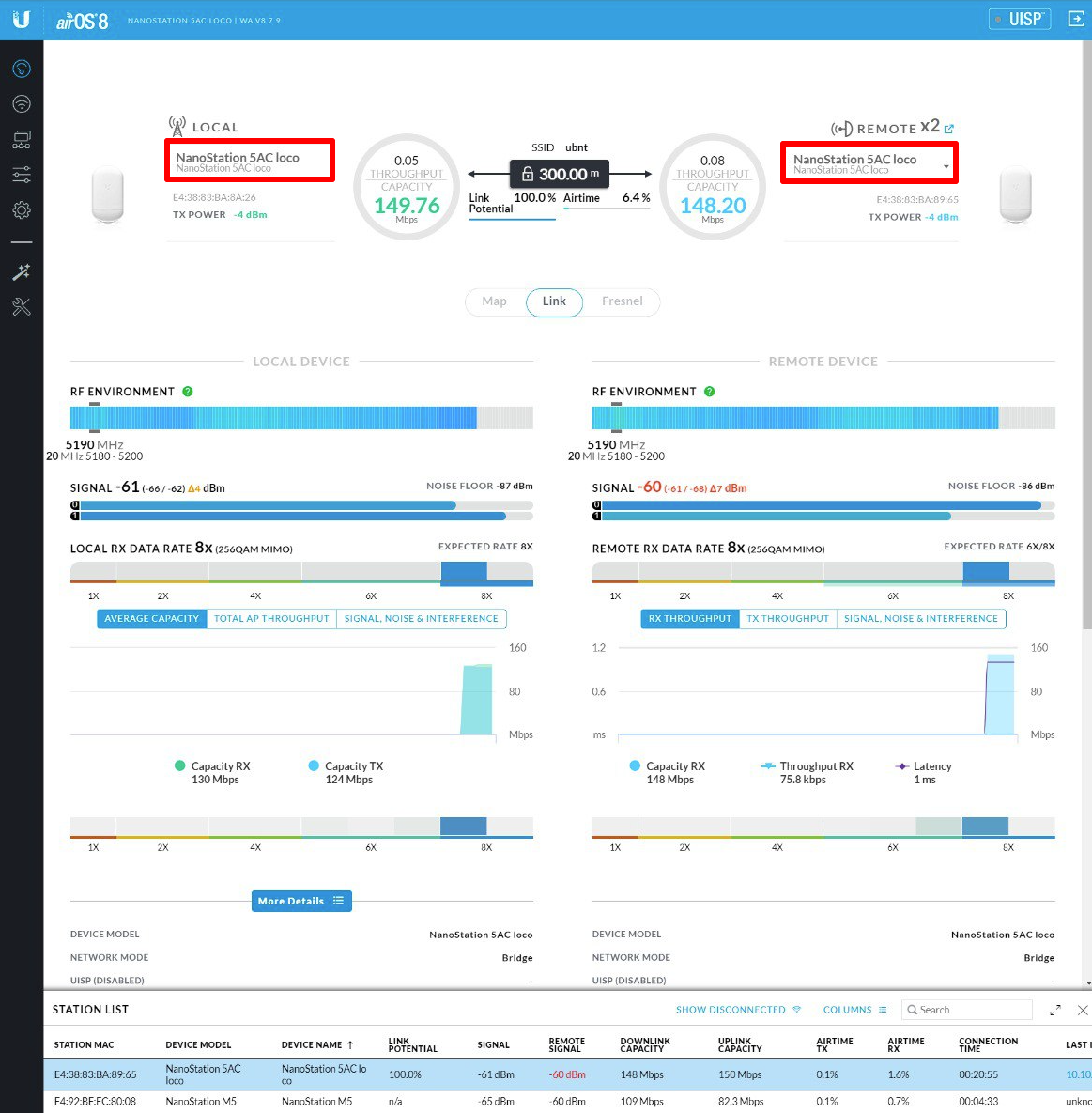Sort station list by Airtime TX
The height and width of the screenshot is (1113, 1092).
(x=835, y=1044)
